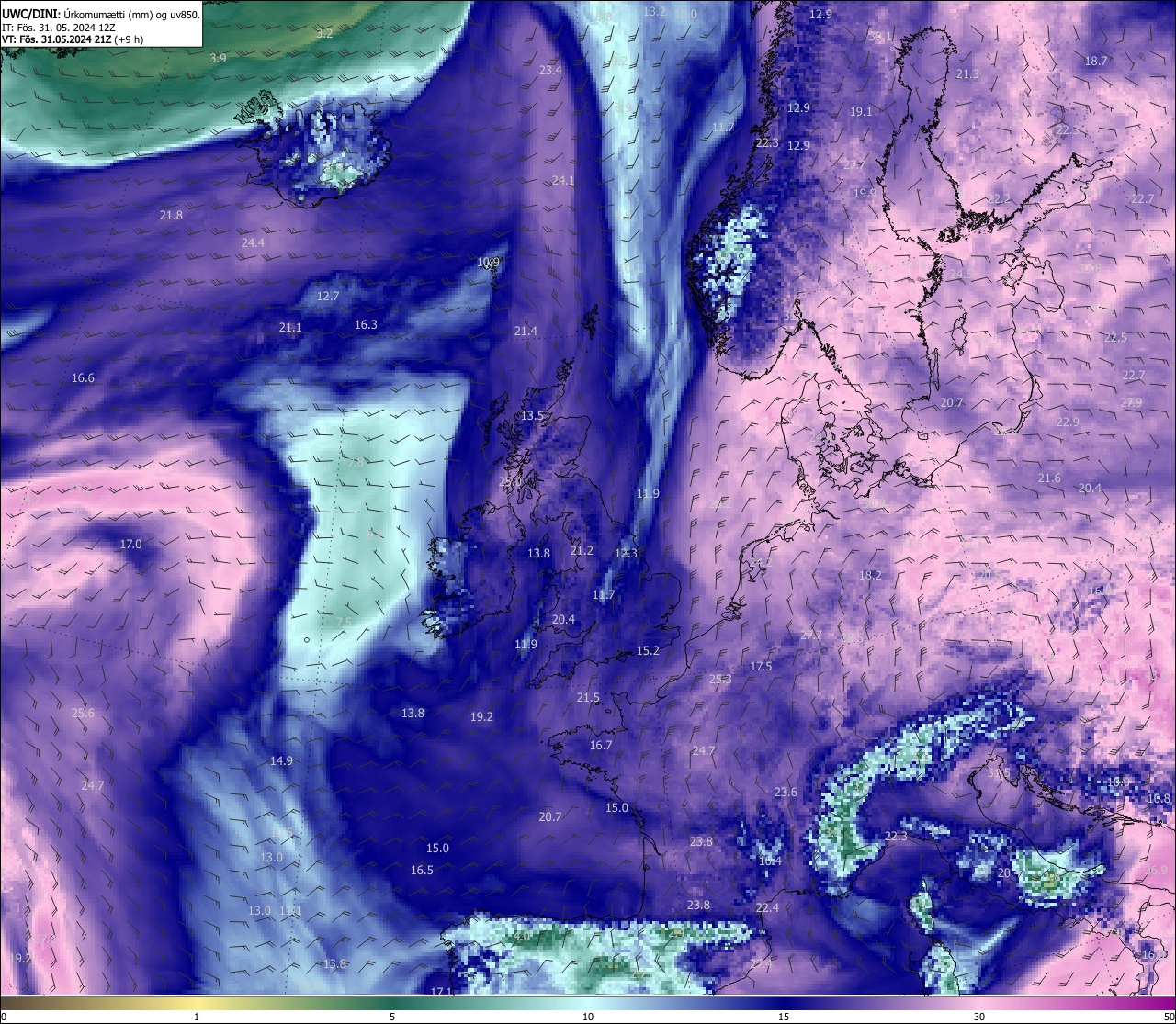The height and width of the screenshot is (1024, 1176).
Task: Select the VT 21Z (+9 h) line
Action: 73,39
